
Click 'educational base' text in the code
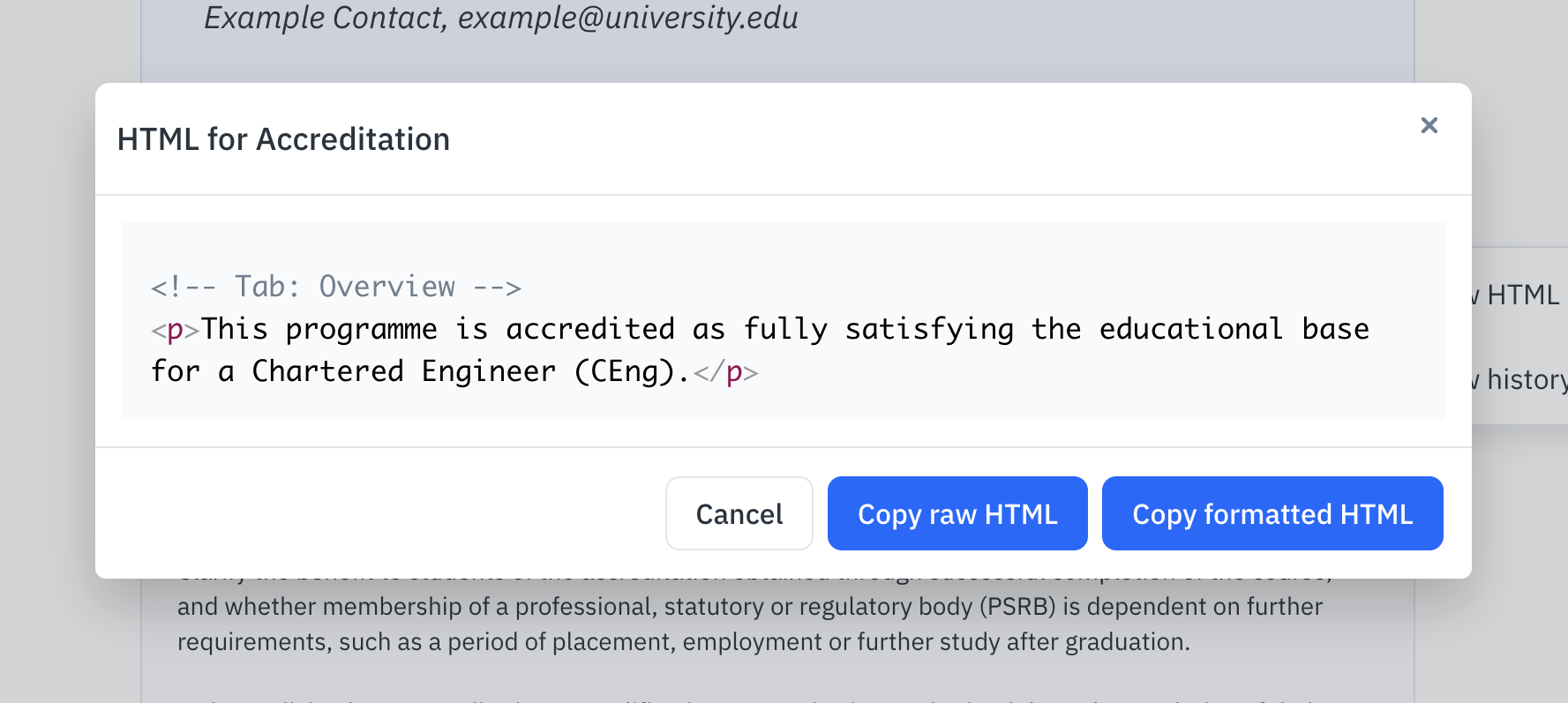point(1234,329)
